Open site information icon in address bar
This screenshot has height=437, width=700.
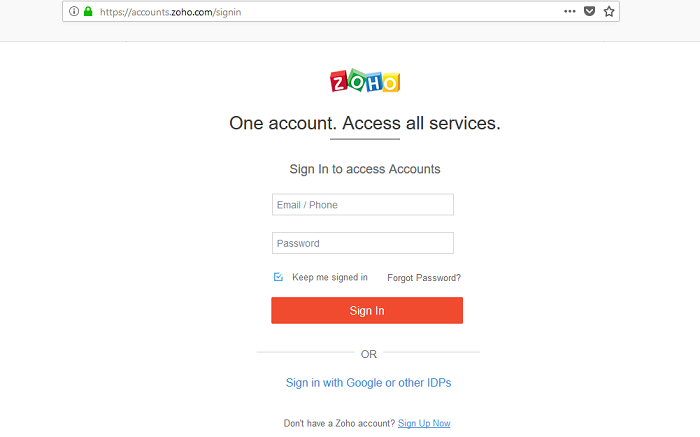[x=74, y=12]
